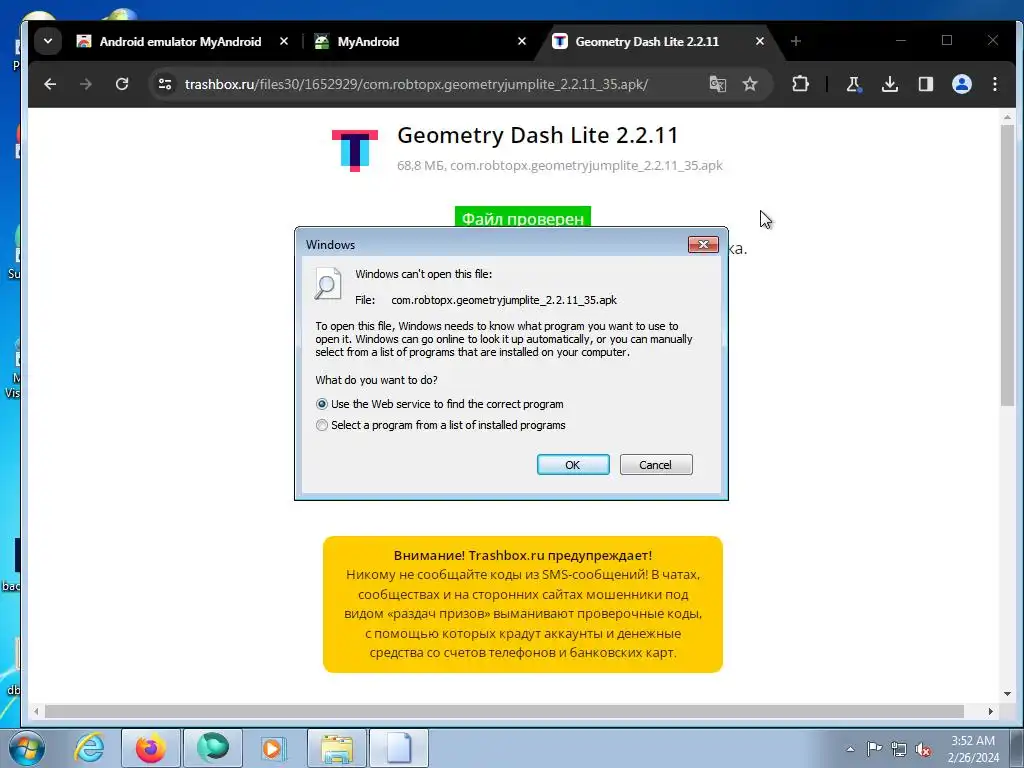The height and width of the screenshot is (768, 1024).
Task: Select Use the Web service radio option
Action: point(321,404)
